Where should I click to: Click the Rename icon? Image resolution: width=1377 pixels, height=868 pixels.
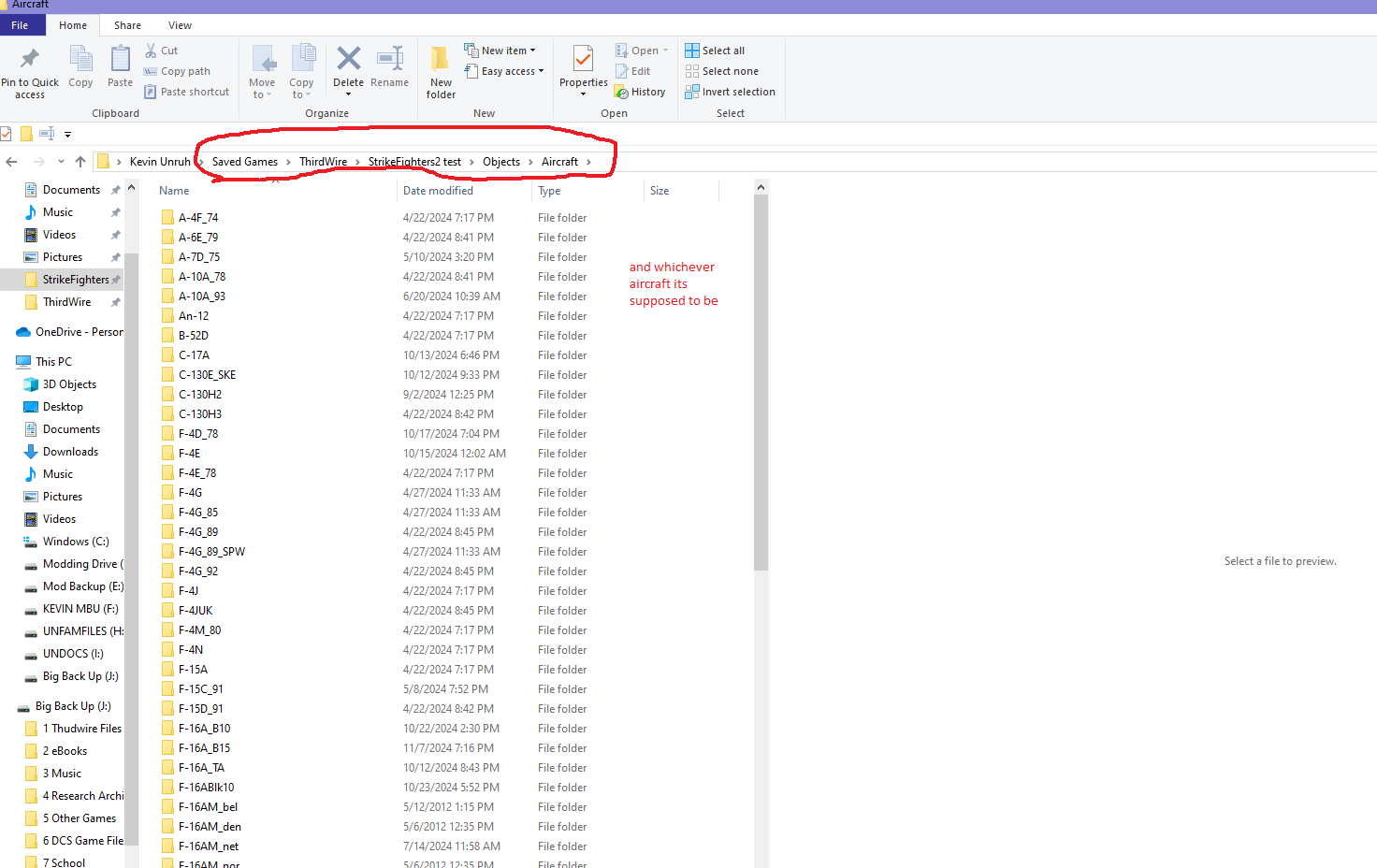point(389,59)
